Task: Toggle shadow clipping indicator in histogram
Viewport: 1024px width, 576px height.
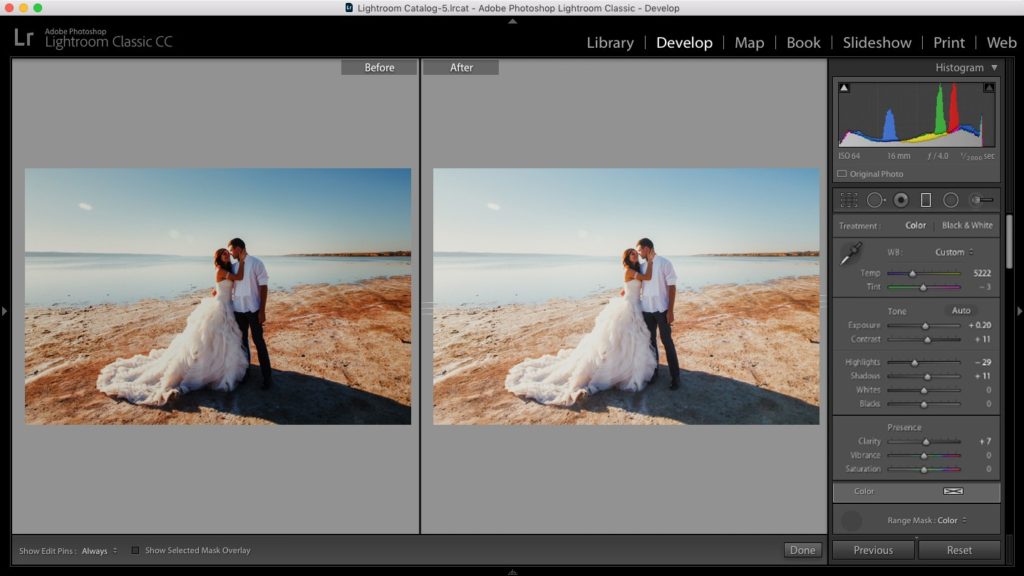Action: [x=844, y=88]
